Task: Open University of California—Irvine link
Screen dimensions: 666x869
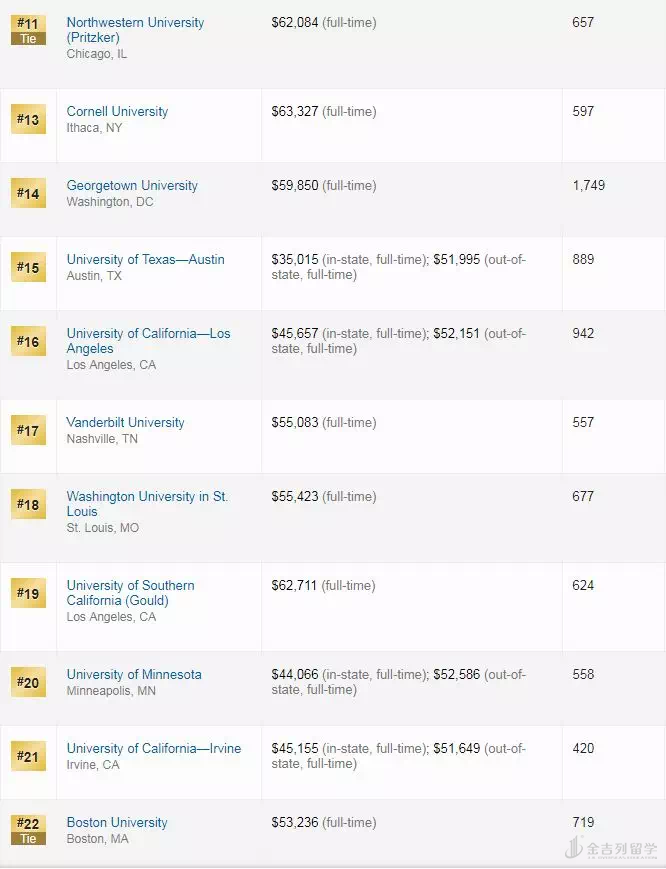Action: (x=153, y=748)
